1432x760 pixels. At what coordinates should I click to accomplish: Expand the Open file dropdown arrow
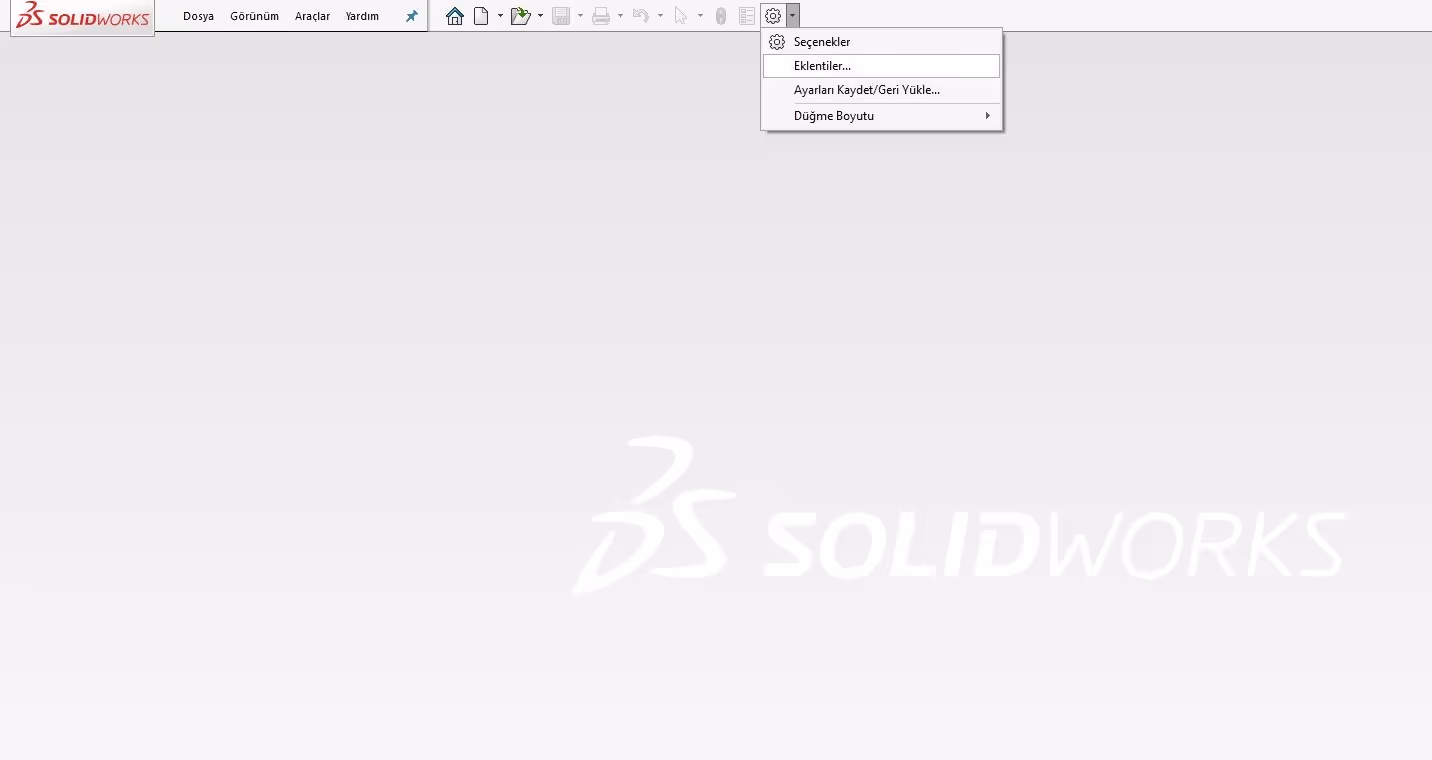tap(540, 16)
